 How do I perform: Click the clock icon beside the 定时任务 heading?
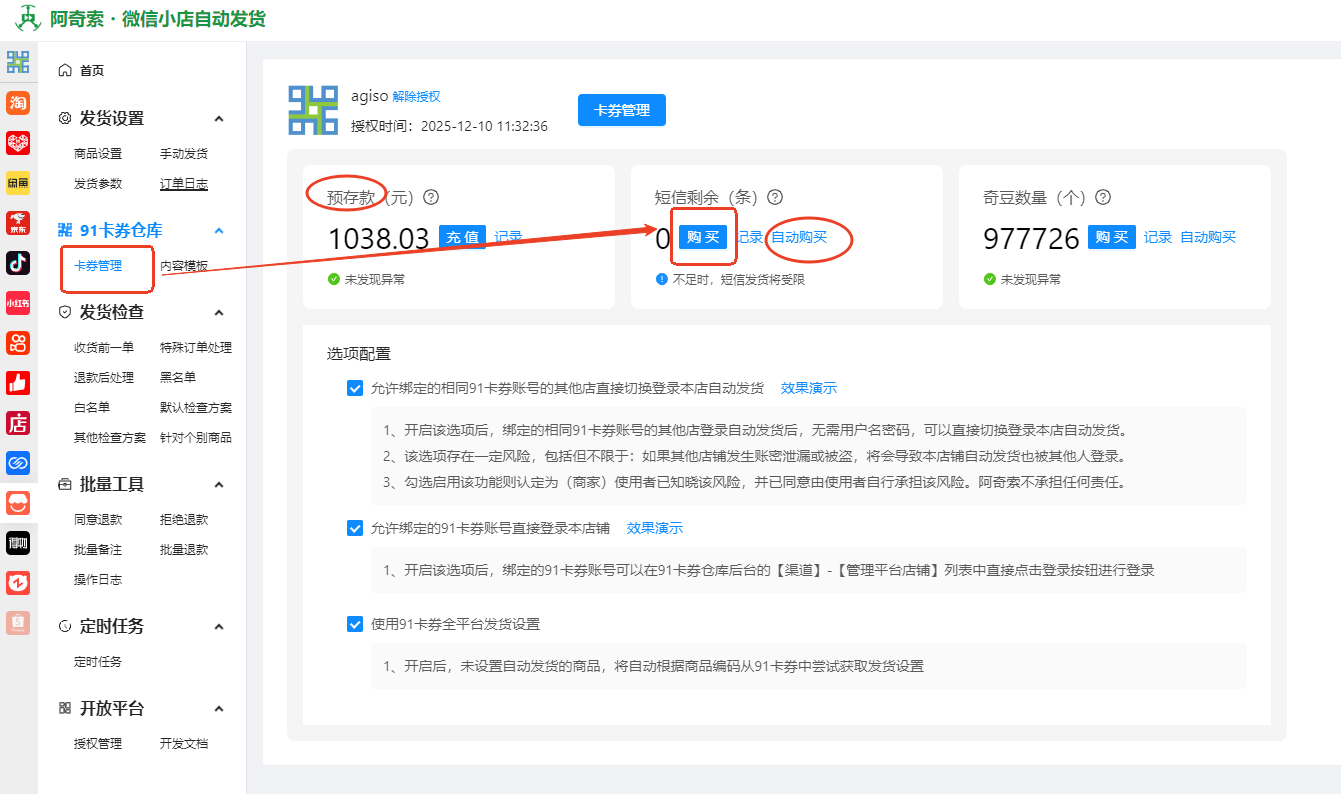point(65,626)
